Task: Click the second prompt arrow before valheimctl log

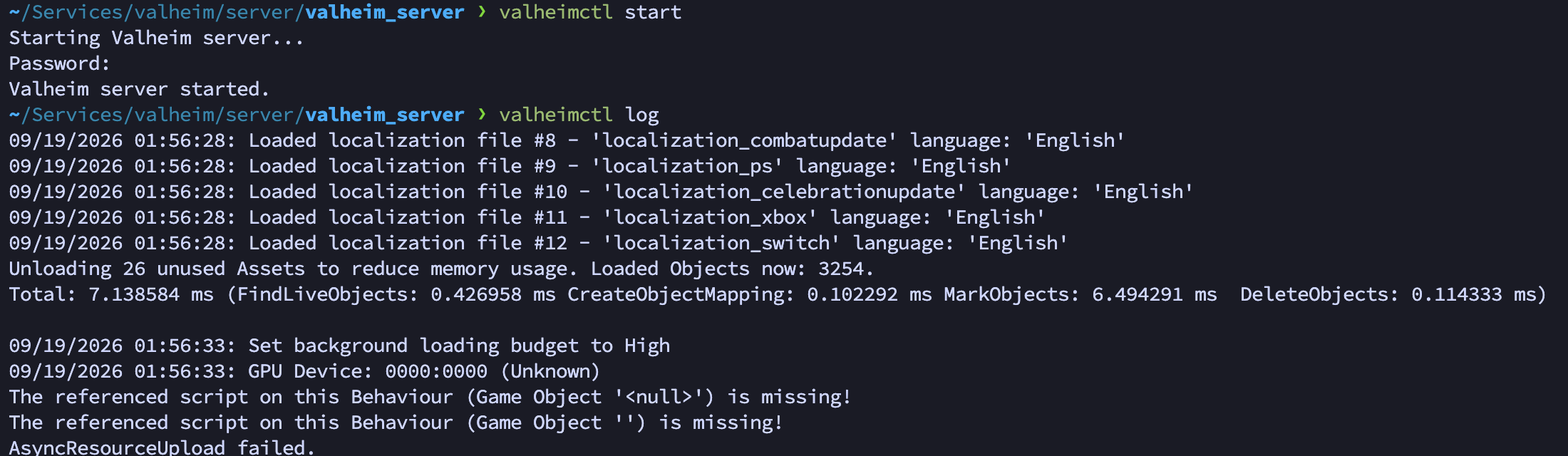Action: [x=483, y=115]
